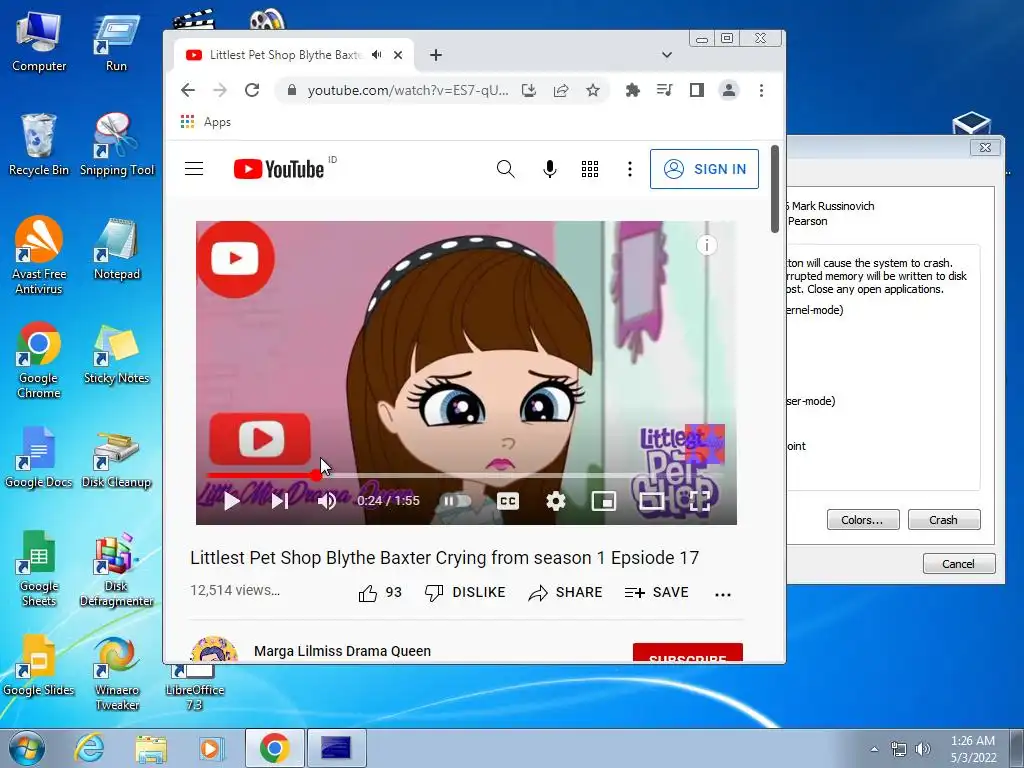Click the video progress bar scrubber
The image size is (1024, 768).
[316, 475]
